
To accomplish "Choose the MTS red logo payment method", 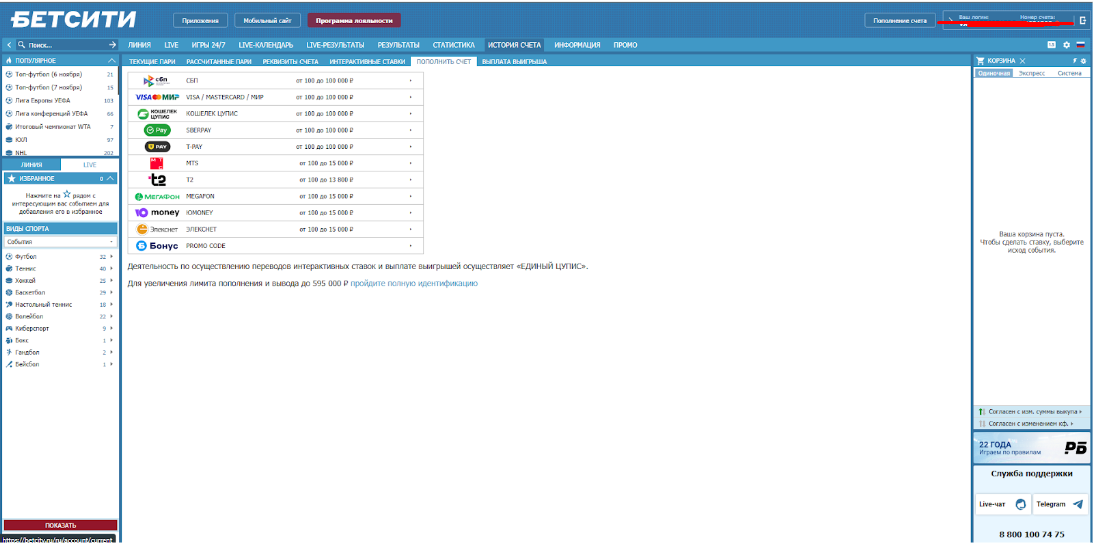I will (157, 163).
